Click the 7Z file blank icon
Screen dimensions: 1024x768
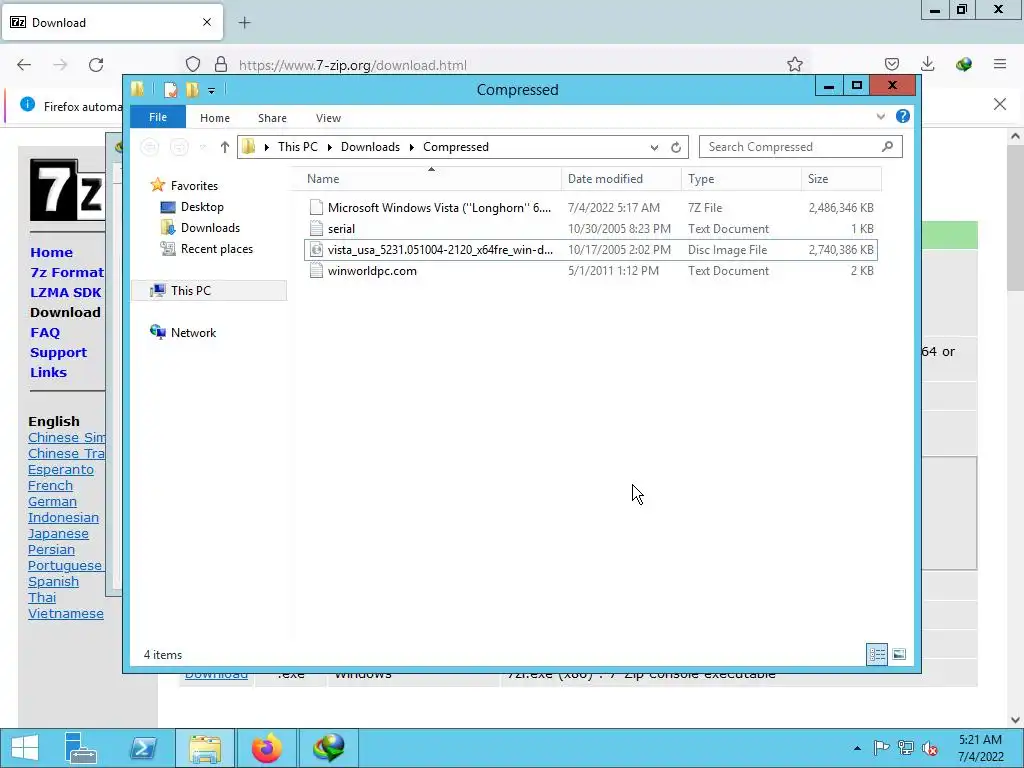pyautogui.click(x=316, y=208)
